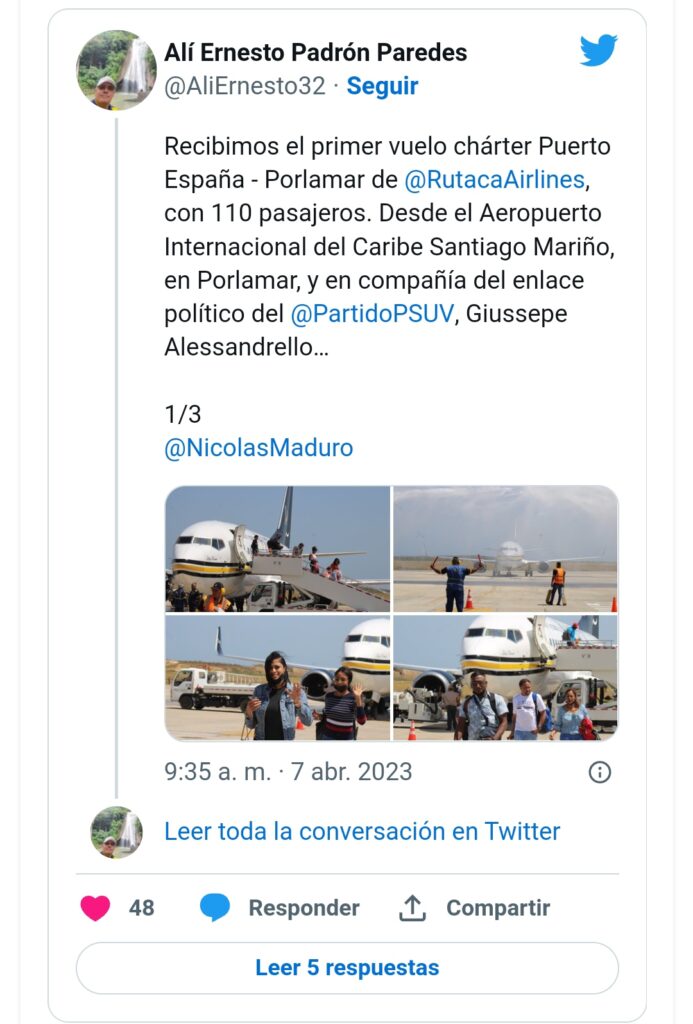693x1024 pixels.
Task: Open photo of ground crew marshalling plane
Action: click(x=505, y=549)
